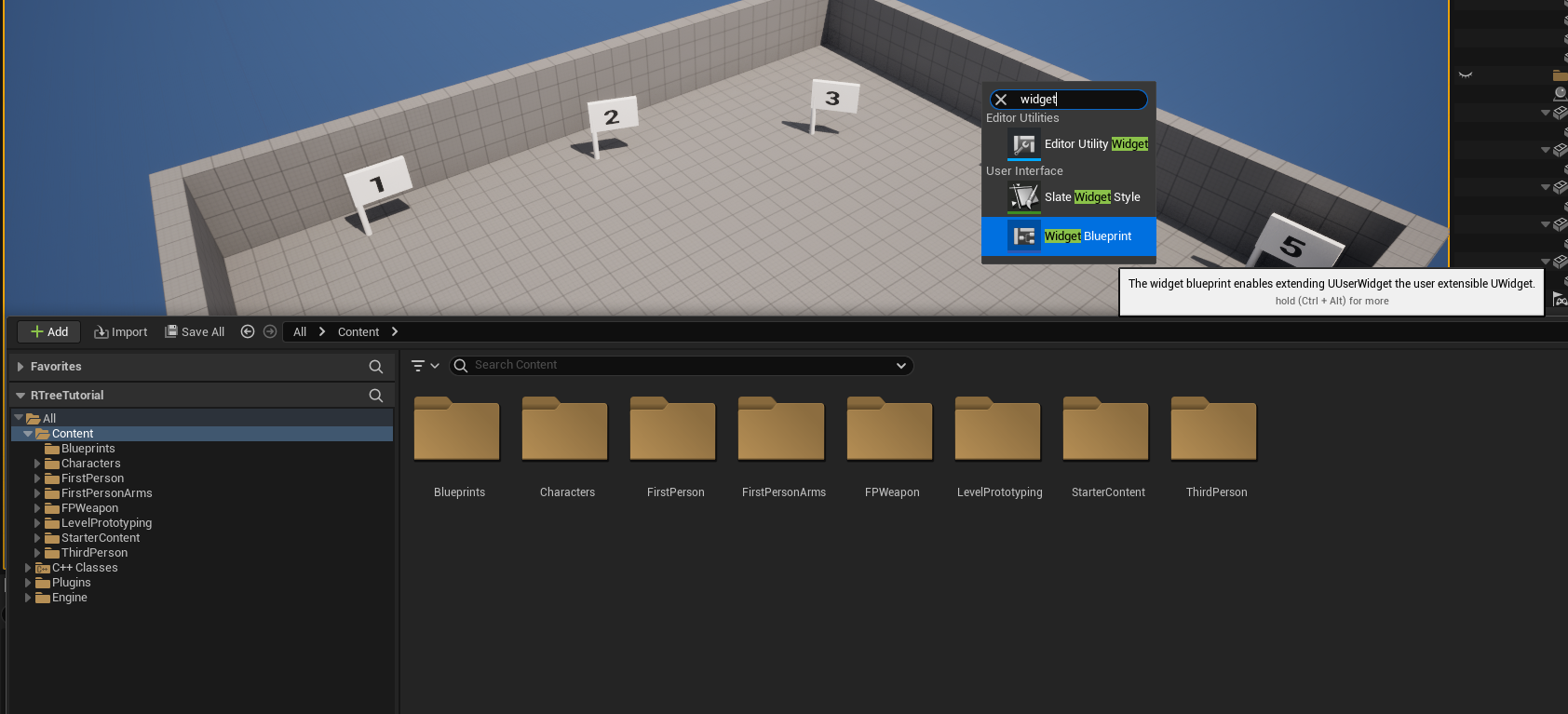Search in the Favorites panel
Screen dimensions: 1568x714
coord(376,367)
